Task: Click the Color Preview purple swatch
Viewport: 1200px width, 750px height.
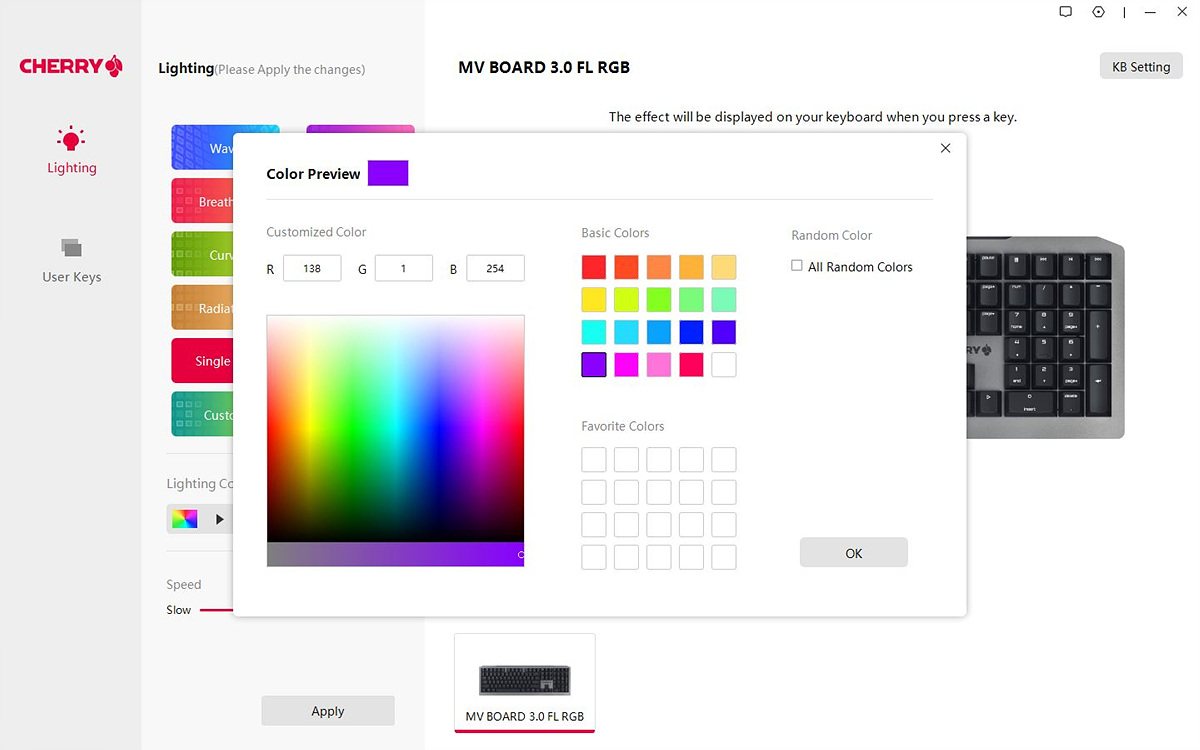Action: click(388, 173)
